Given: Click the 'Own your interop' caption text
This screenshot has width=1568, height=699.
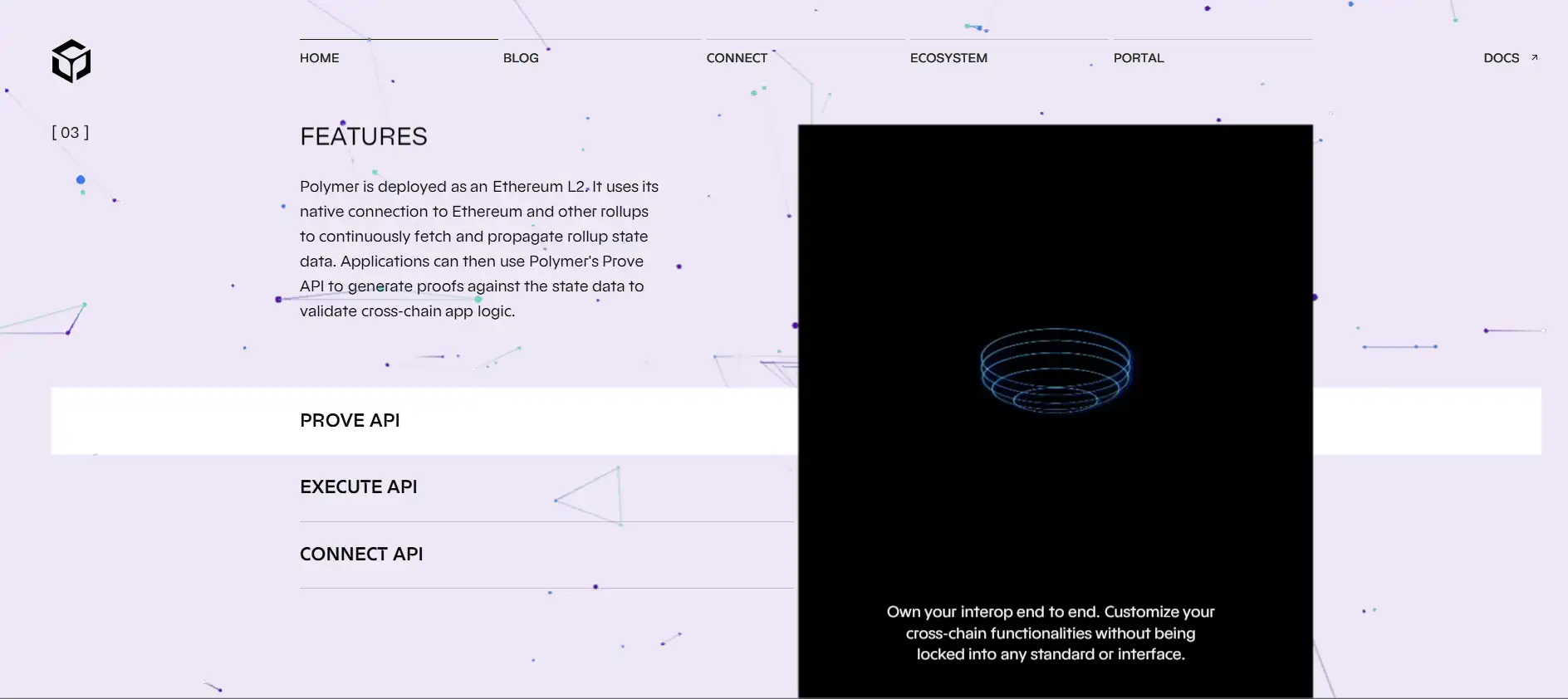Looking at the screenshot, I should (x=1051, y=633).
